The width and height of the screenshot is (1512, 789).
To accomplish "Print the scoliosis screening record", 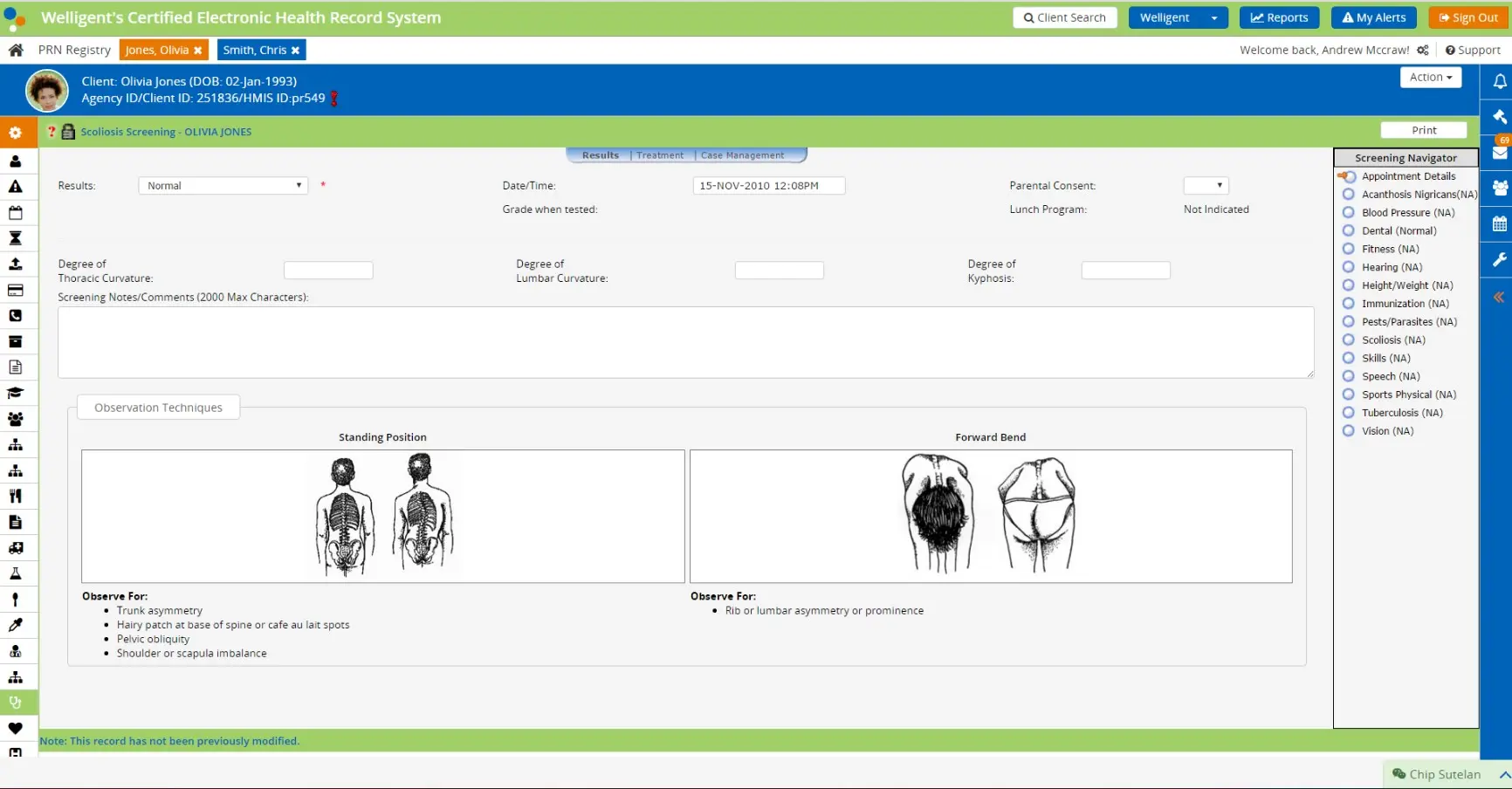I will tap(1423, 129).
